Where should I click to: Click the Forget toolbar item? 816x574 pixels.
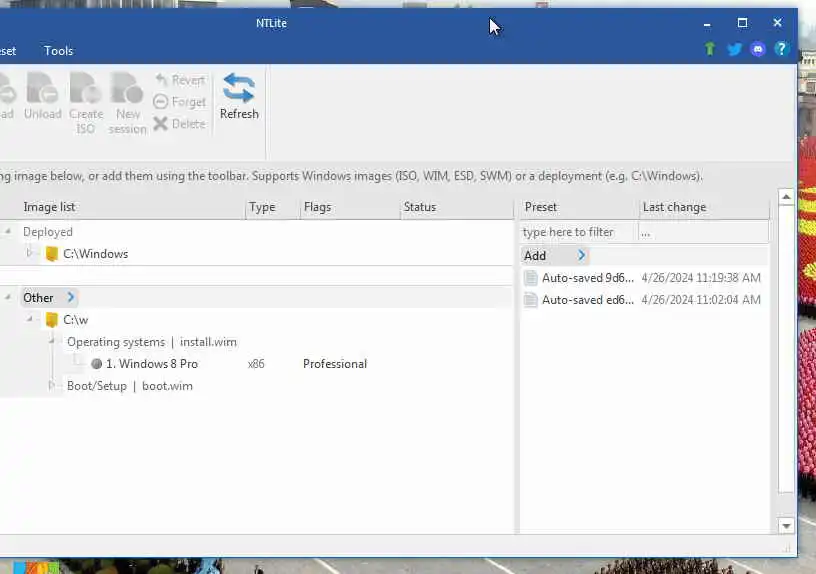tap(180, 102)
